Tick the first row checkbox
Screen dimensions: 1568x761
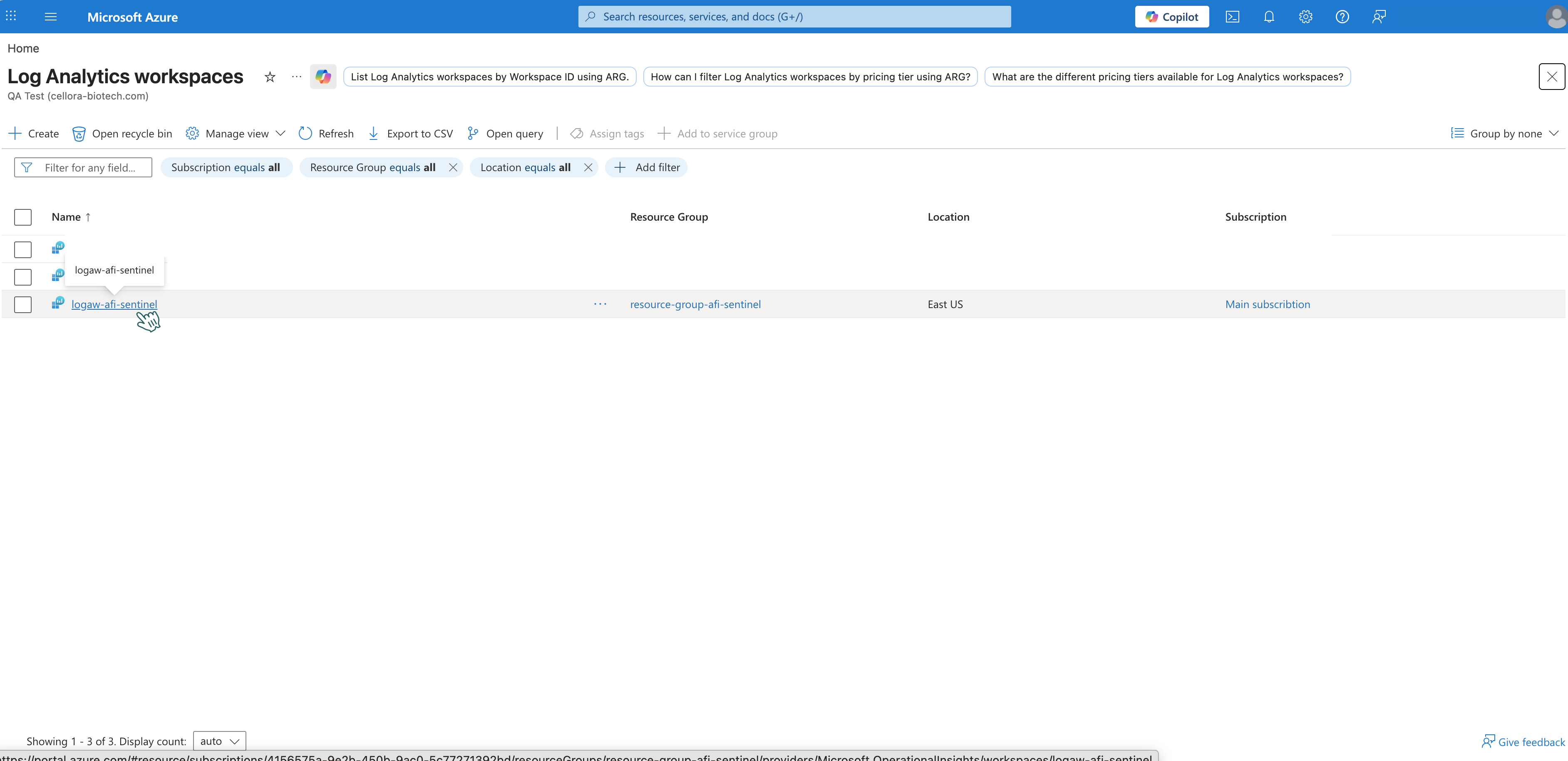coord(22,250)
